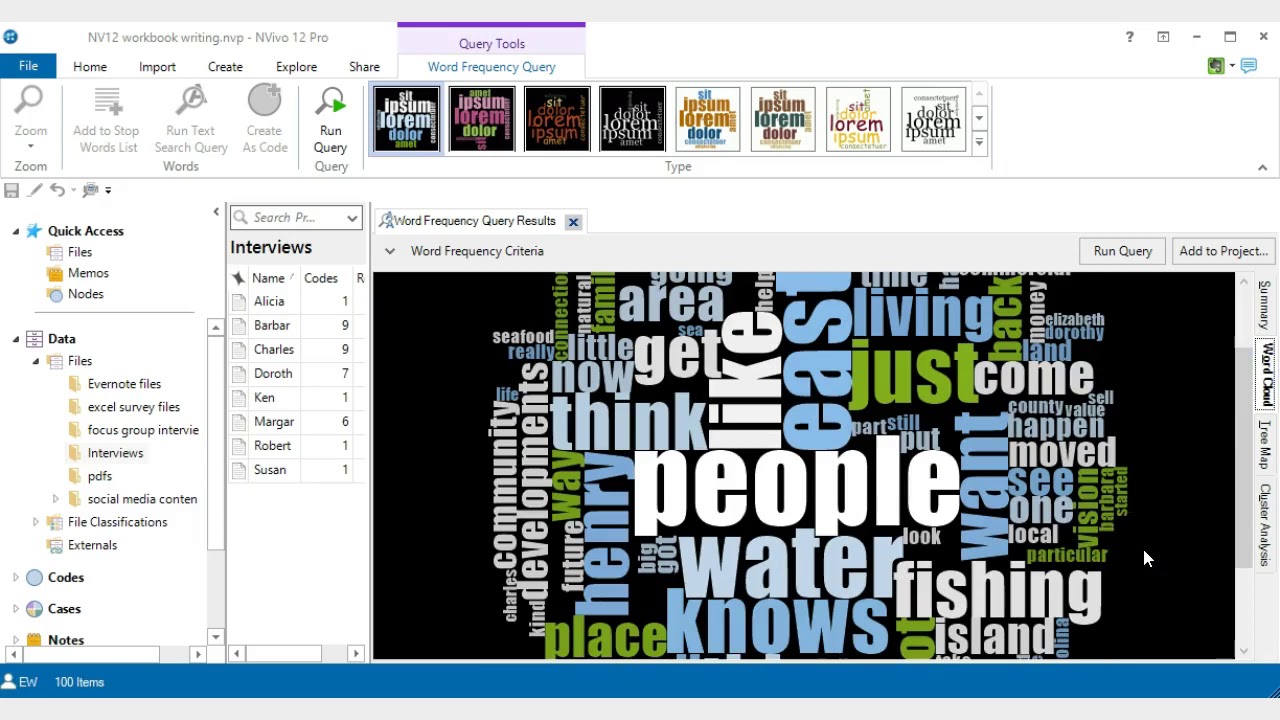Open the Tree Map side tab
1280x720 pixels.
click(x=1265, y=445)
